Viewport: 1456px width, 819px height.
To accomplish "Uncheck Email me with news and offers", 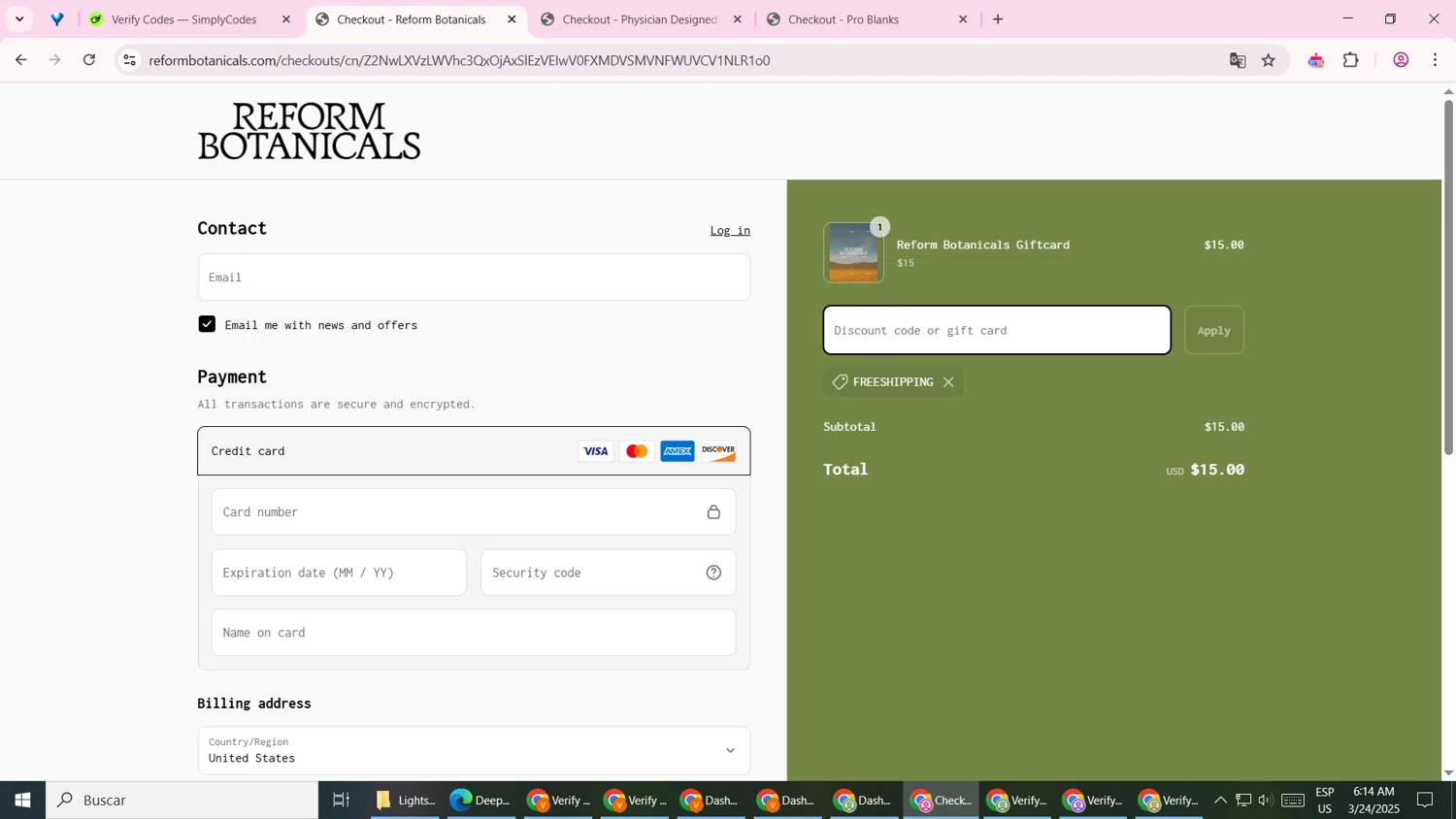I will coord(207,324).
